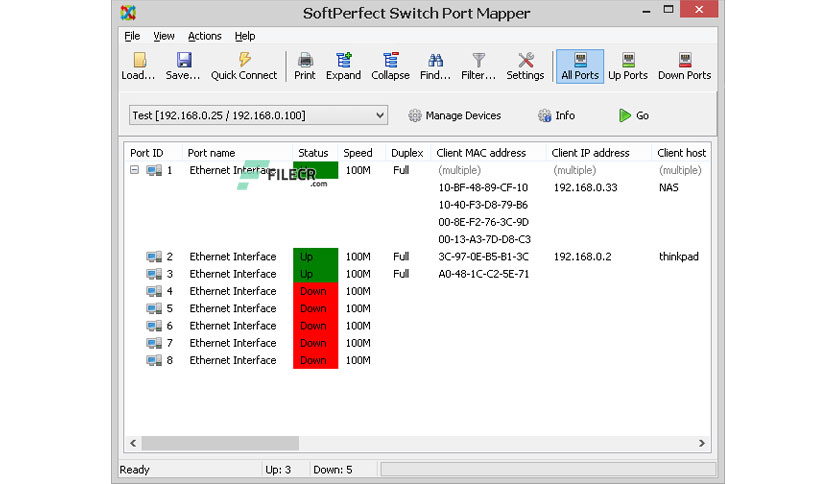Click port 6 device icon
The image size is (836, 484).
click(154, 326)
